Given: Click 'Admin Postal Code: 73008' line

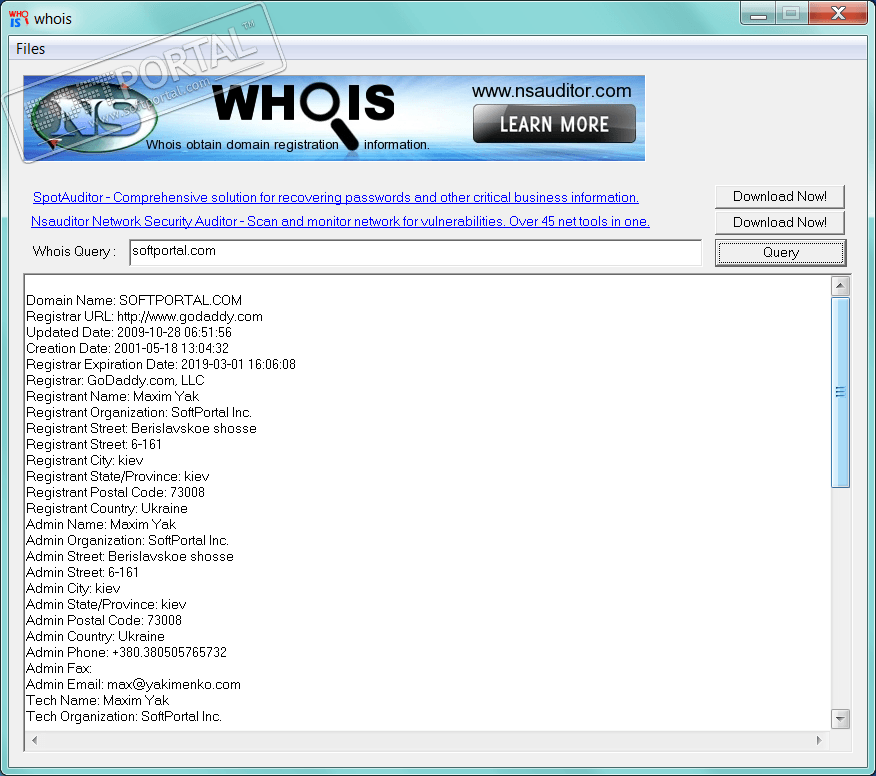Looking at the screenshot, I should pos(104,621).
